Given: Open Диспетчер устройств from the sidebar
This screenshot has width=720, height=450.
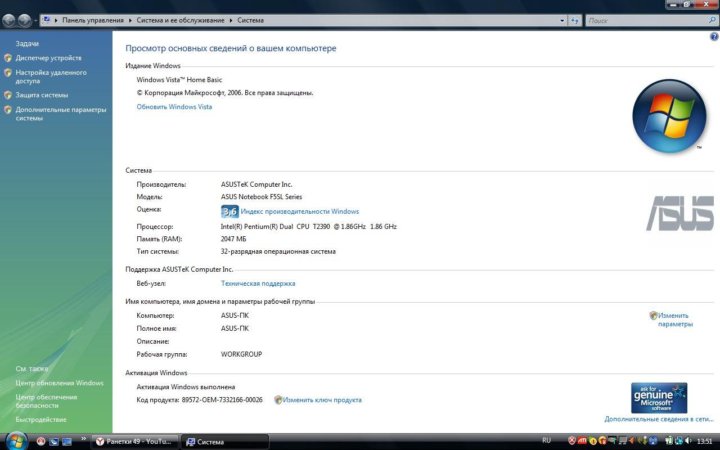Looking at the screenshot, I should click(x=48, y=58).
